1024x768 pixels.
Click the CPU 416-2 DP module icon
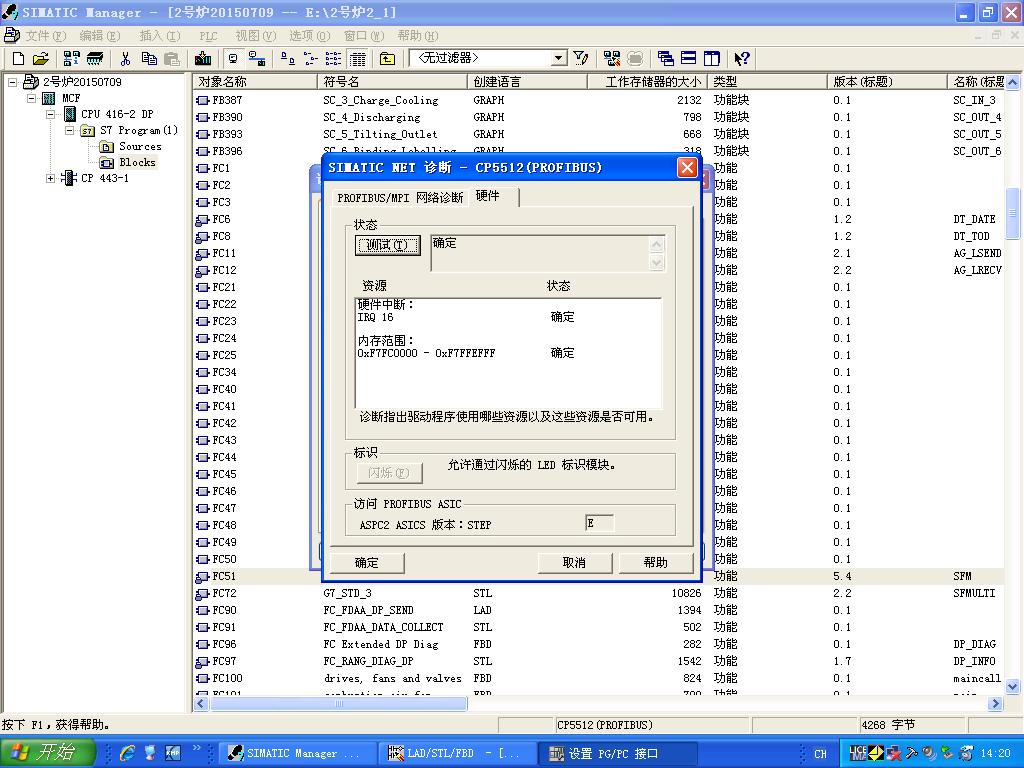tap(70, 114)
